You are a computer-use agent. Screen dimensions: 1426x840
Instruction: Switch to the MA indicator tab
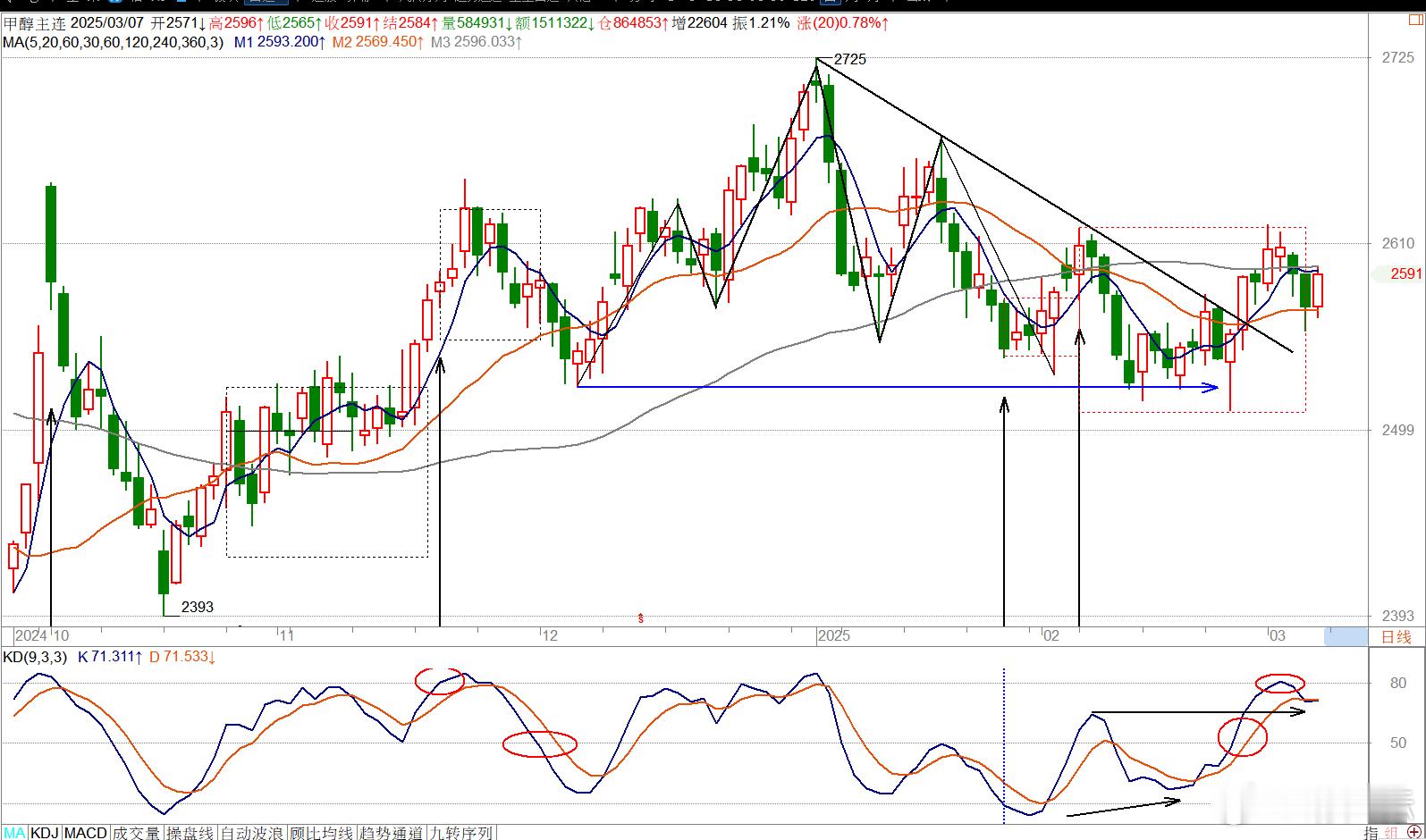click(14, 833)
